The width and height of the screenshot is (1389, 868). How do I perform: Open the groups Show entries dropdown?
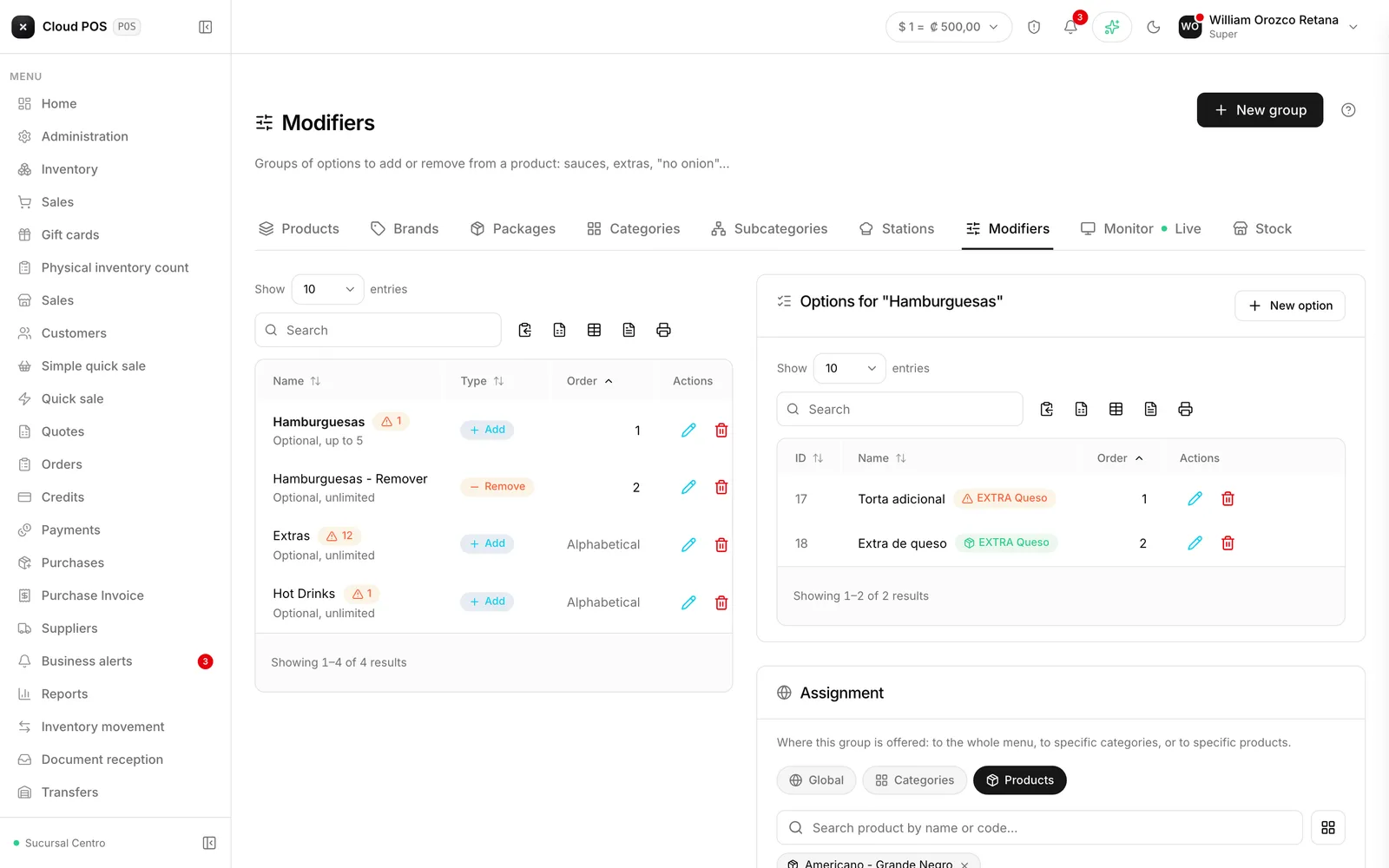(328, 289)
